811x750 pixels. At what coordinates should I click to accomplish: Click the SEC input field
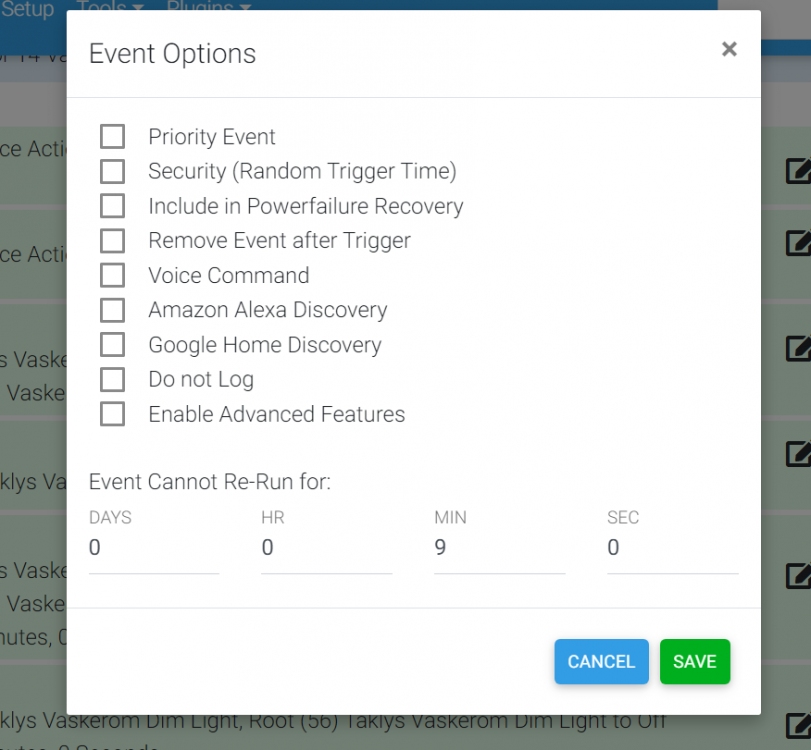pos(672,548)
